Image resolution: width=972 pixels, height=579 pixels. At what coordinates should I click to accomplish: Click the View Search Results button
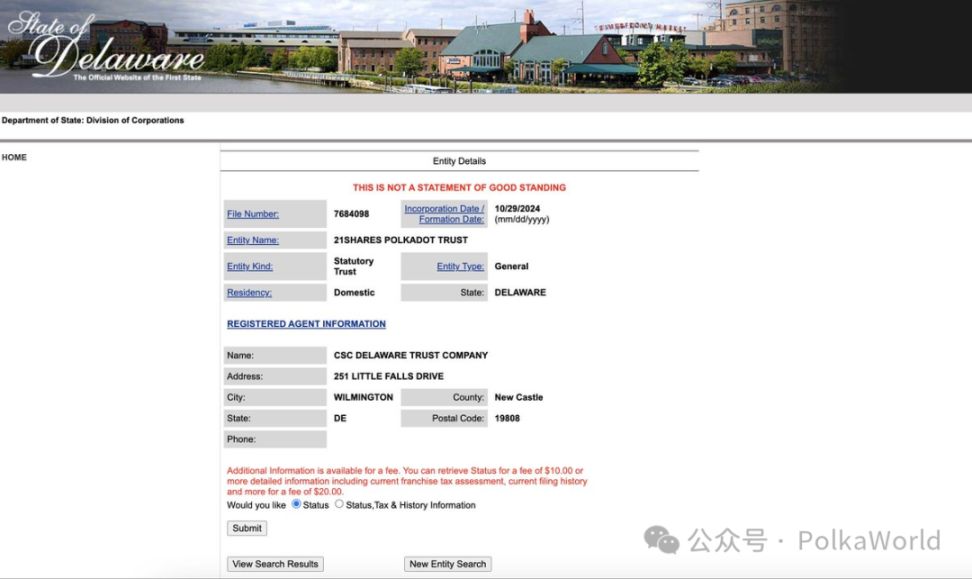click(x=275, y=564)
